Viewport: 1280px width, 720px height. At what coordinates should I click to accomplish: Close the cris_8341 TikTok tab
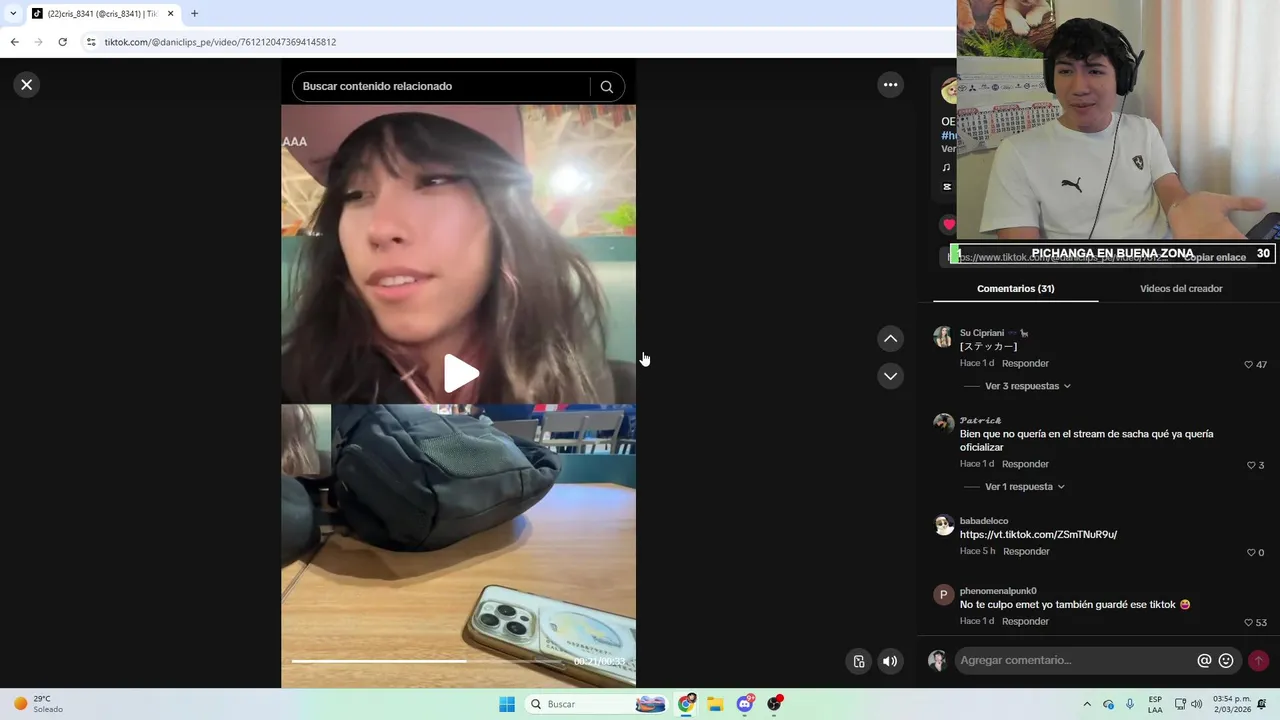(170, 14)
